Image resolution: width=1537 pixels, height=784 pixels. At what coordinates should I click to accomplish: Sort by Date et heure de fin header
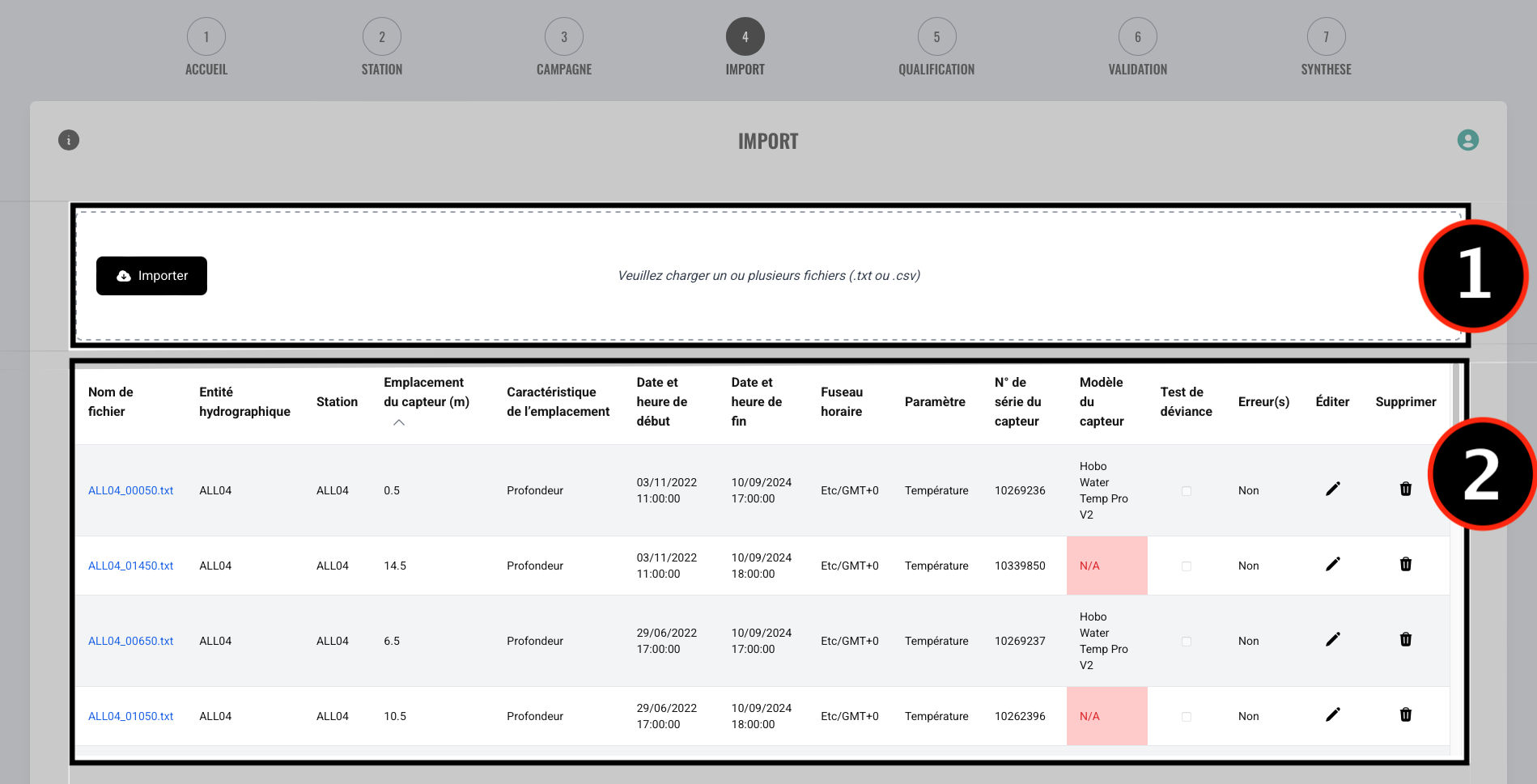(x=757, y=401)
